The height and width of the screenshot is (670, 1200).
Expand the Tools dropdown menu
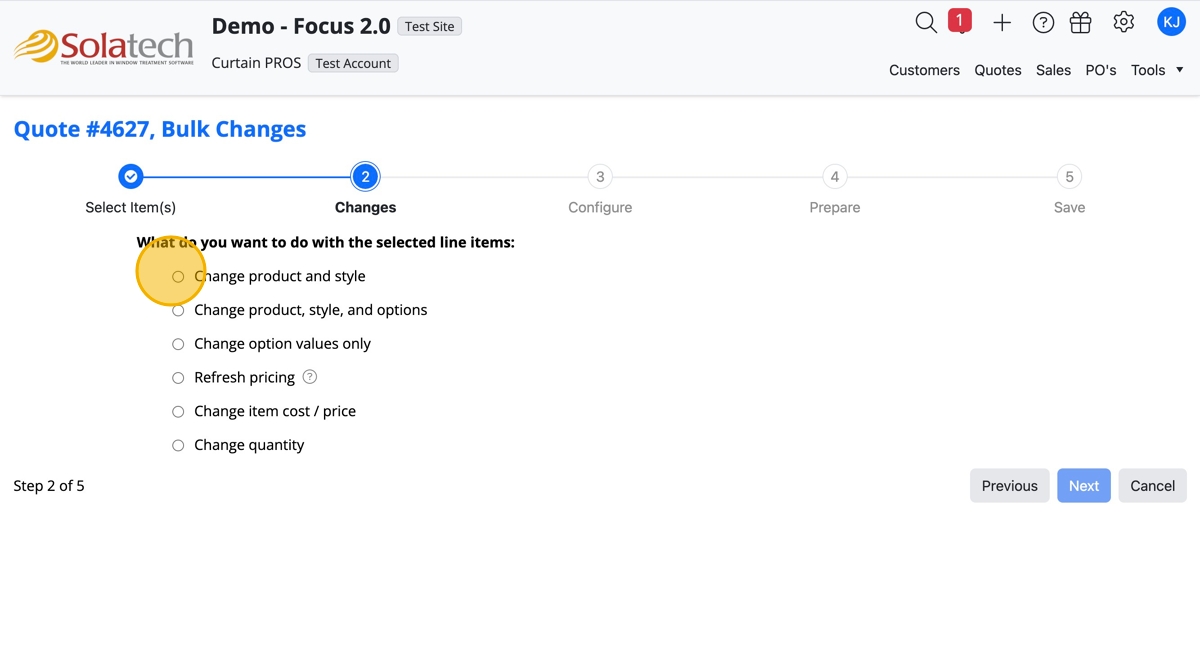pos(1157,70)
